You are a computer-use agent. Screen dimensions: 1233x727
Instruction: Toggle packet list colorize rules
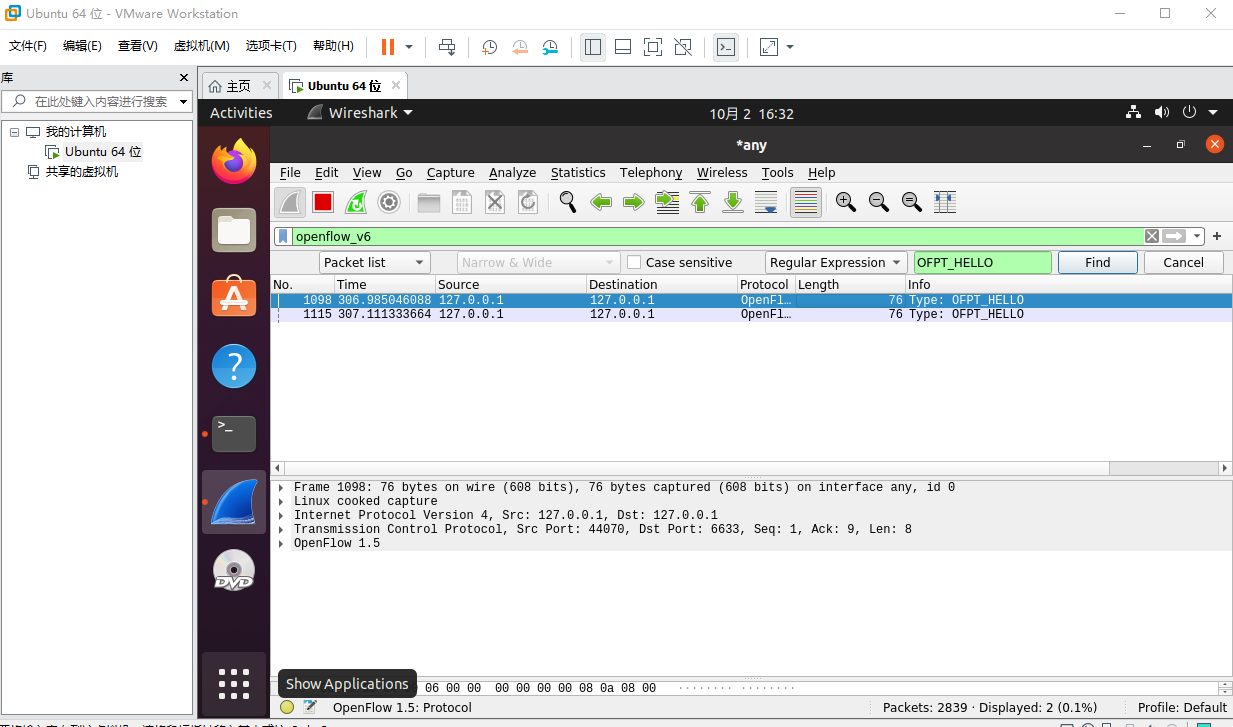805,202
